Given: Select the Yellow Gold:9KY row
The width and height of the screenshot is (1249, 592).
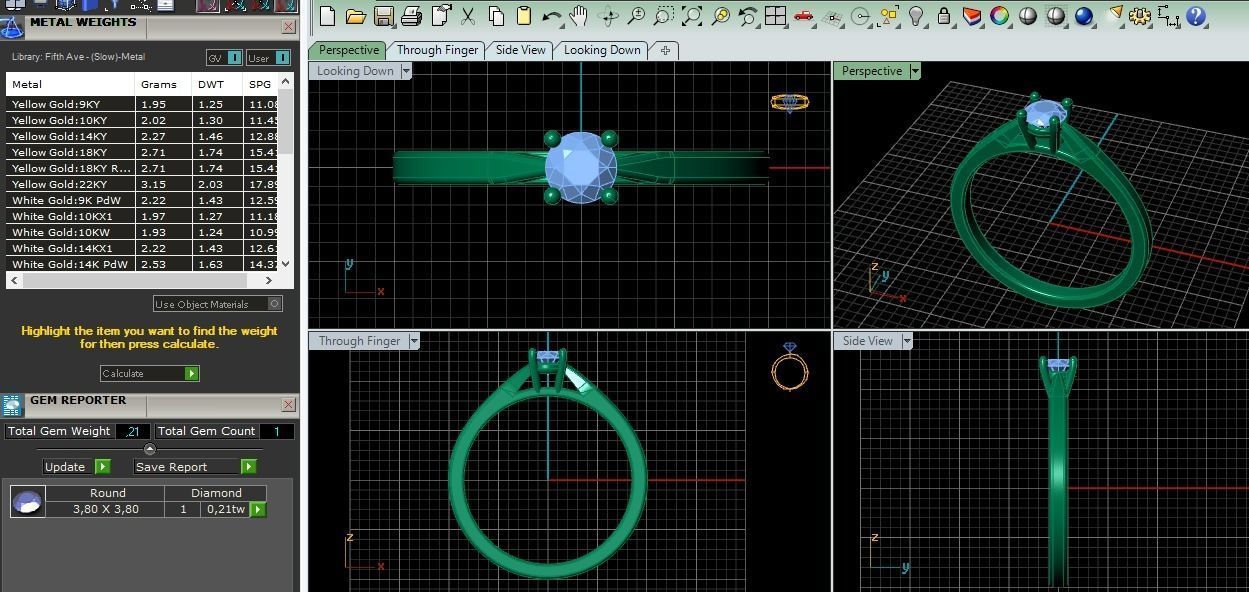Looking at the screenshot, I should 142,104.
